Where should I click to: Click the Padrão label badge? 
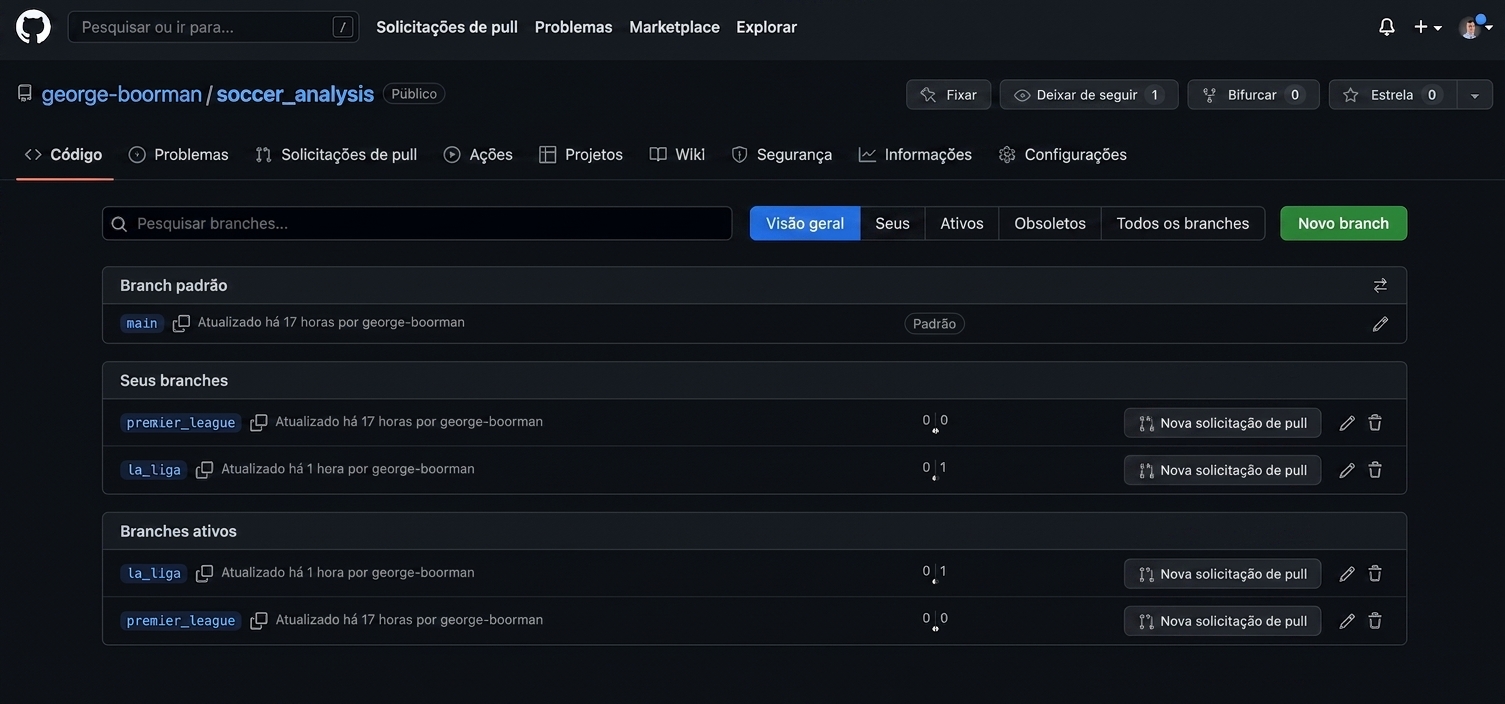(x=935, y=324)
